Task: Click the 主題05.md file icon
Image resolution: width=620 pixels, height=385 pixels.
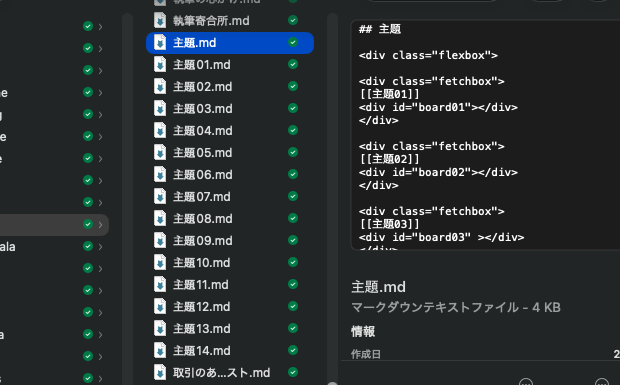Action: pos(160,153)
